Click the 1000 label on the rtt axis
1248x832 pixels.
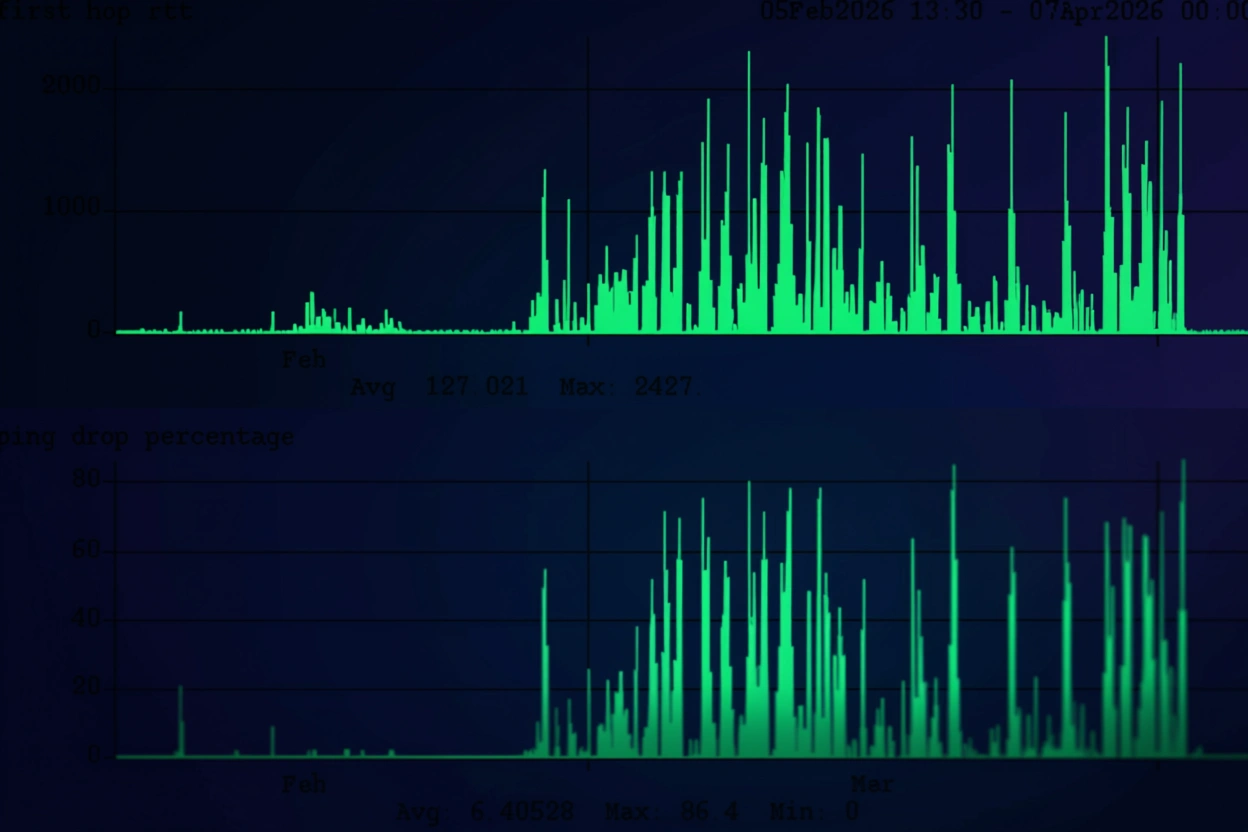[x=70, y=208]
